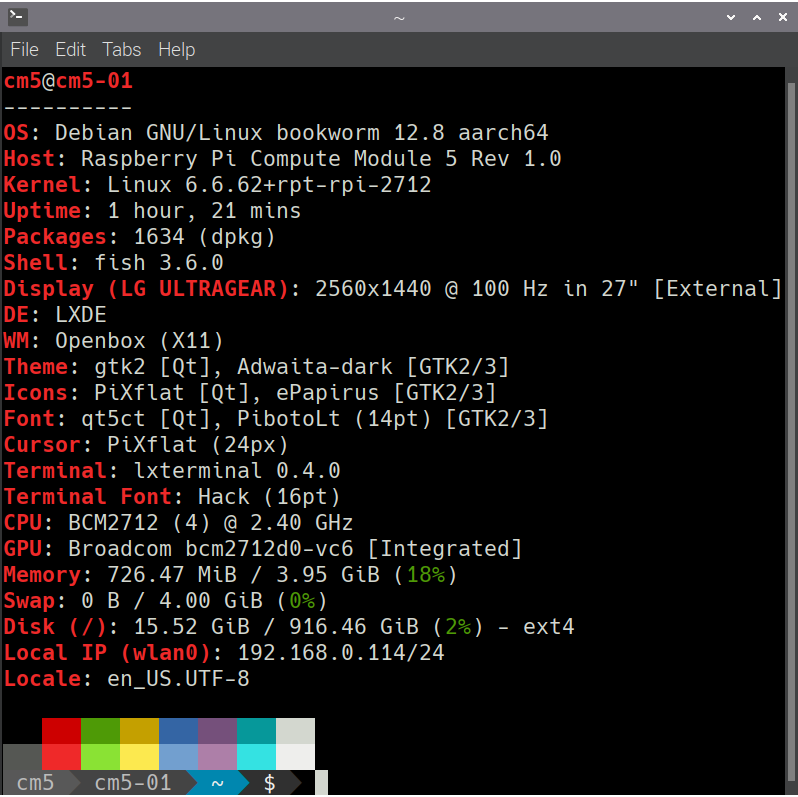Image resolution: width=798 pixels, height=797 pixels.
Task: Click the green '0%' swap percentage
Action: (302, 601)
